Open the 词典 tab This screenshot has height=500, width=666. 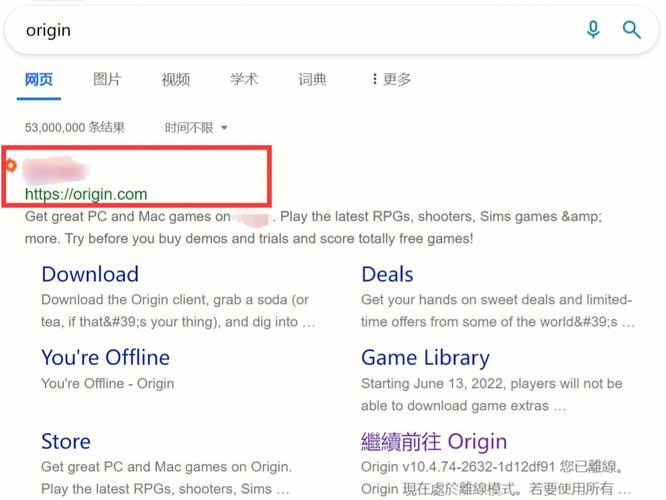coord(312,79)
